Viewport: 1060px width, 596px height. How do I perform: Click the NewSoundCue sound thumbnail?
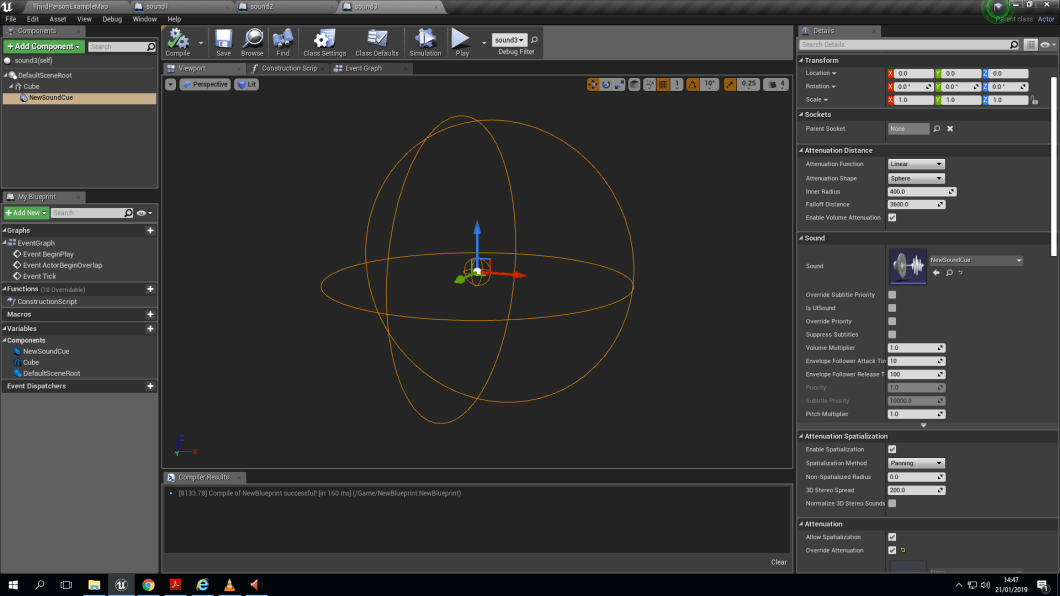pyautogui.click(x=908, y=266)
